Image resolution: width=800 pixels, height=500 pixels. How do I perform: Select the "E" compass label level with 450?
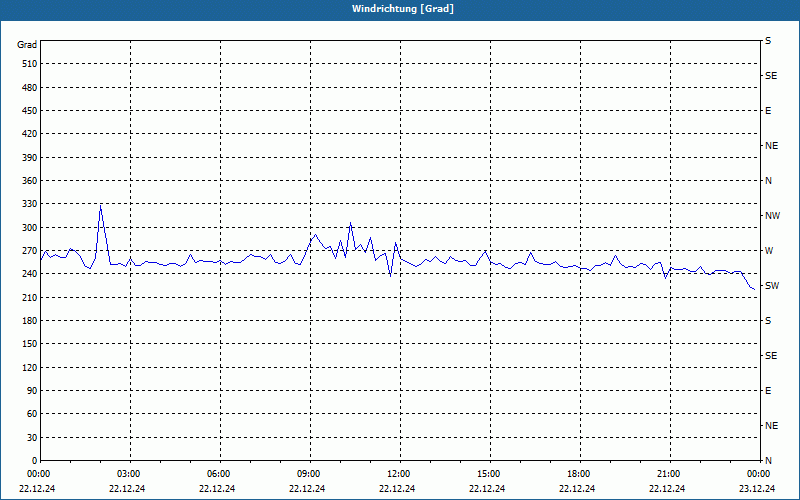tap(768, 111)
